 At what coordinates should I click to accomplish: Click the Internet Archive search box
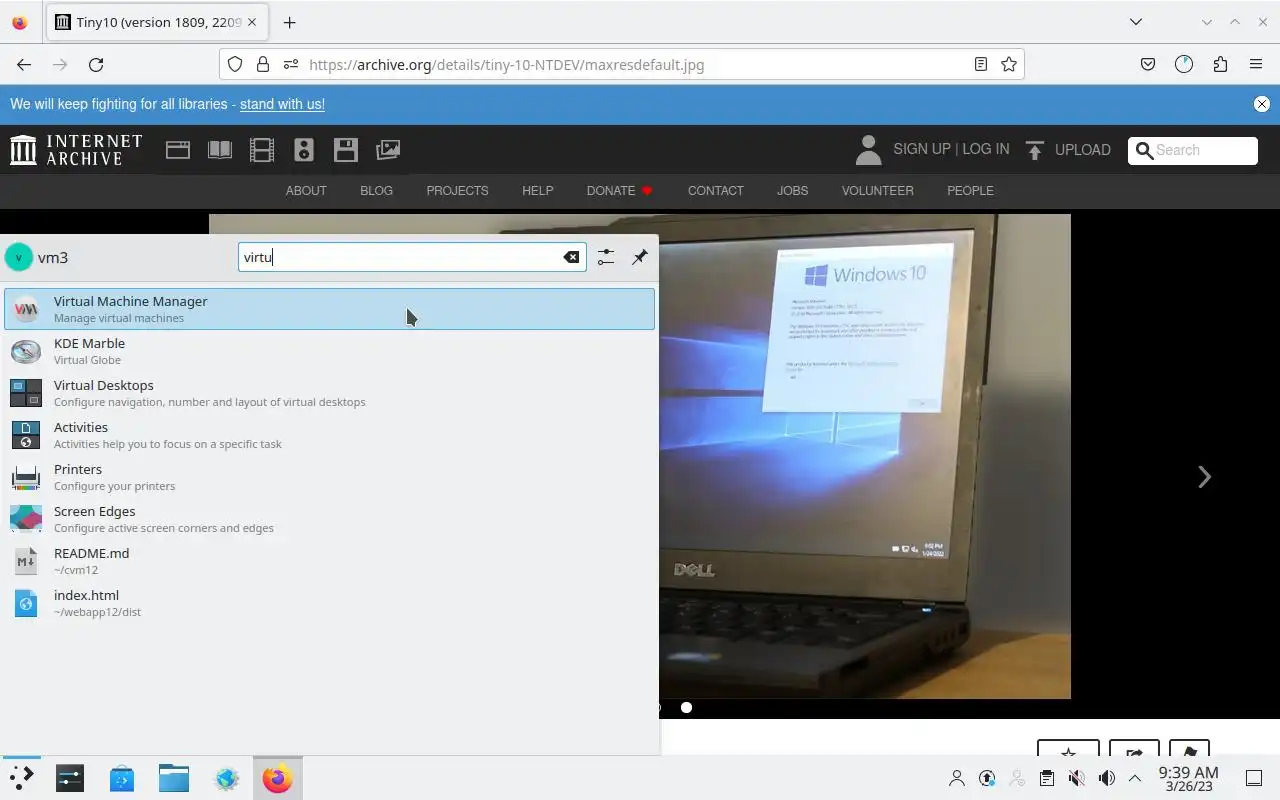pos(1193,150)
